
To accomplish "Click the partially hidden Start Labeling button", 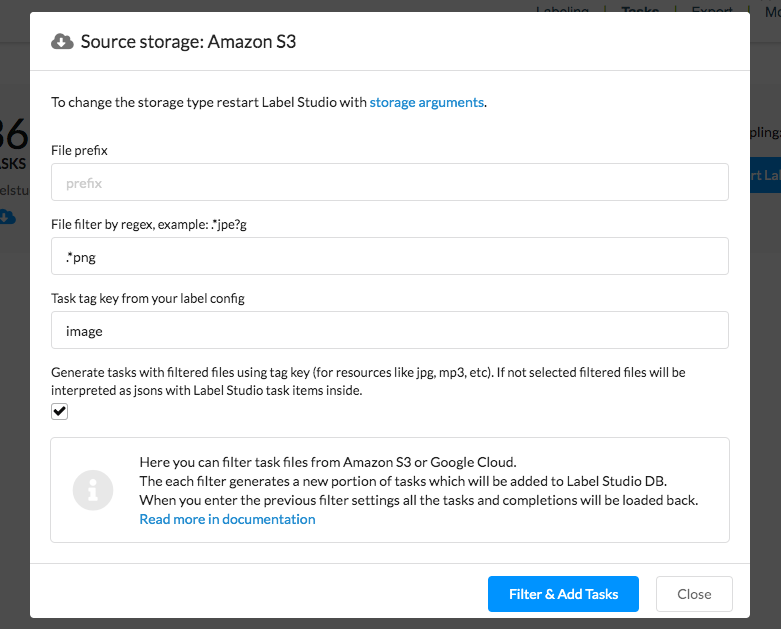I will (765, 175).
